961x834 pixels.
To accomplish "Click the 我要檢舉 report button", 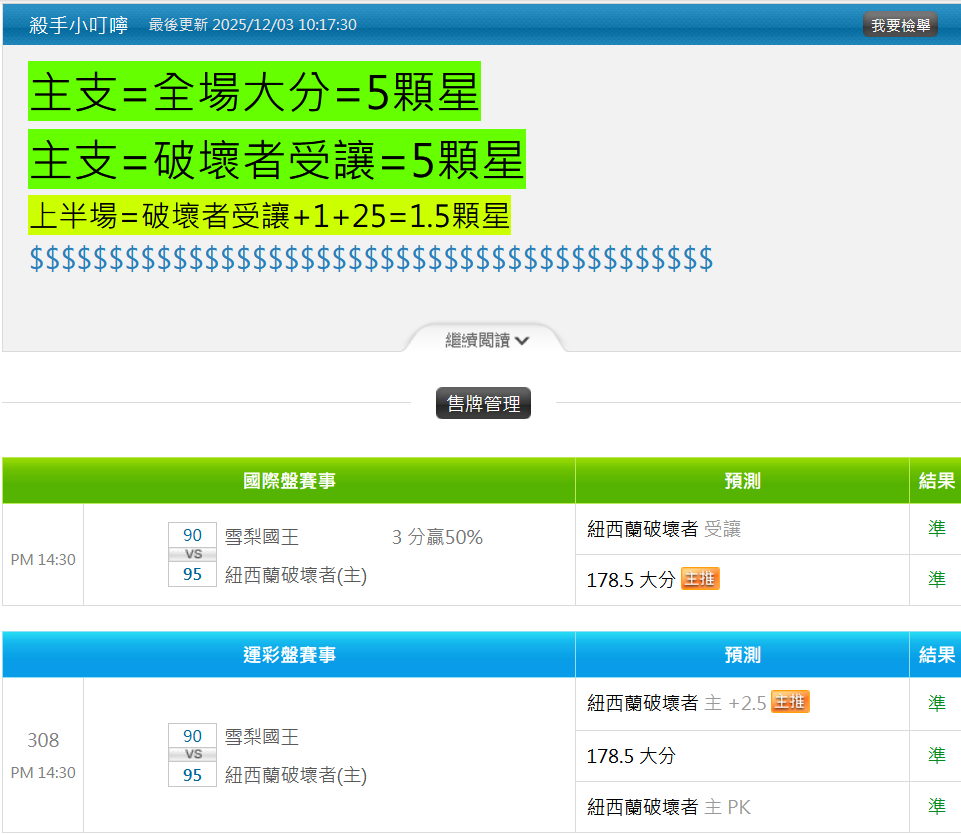I will pos(900,25).
